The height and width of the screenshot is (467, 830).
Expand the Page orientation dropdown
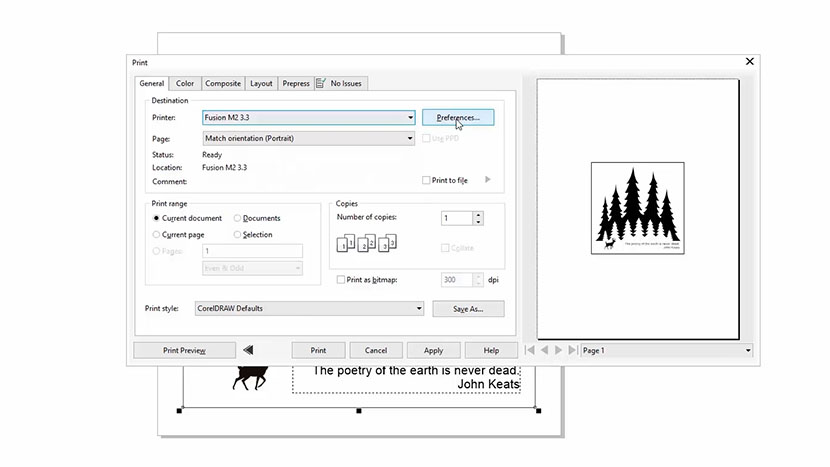point(410,139)
